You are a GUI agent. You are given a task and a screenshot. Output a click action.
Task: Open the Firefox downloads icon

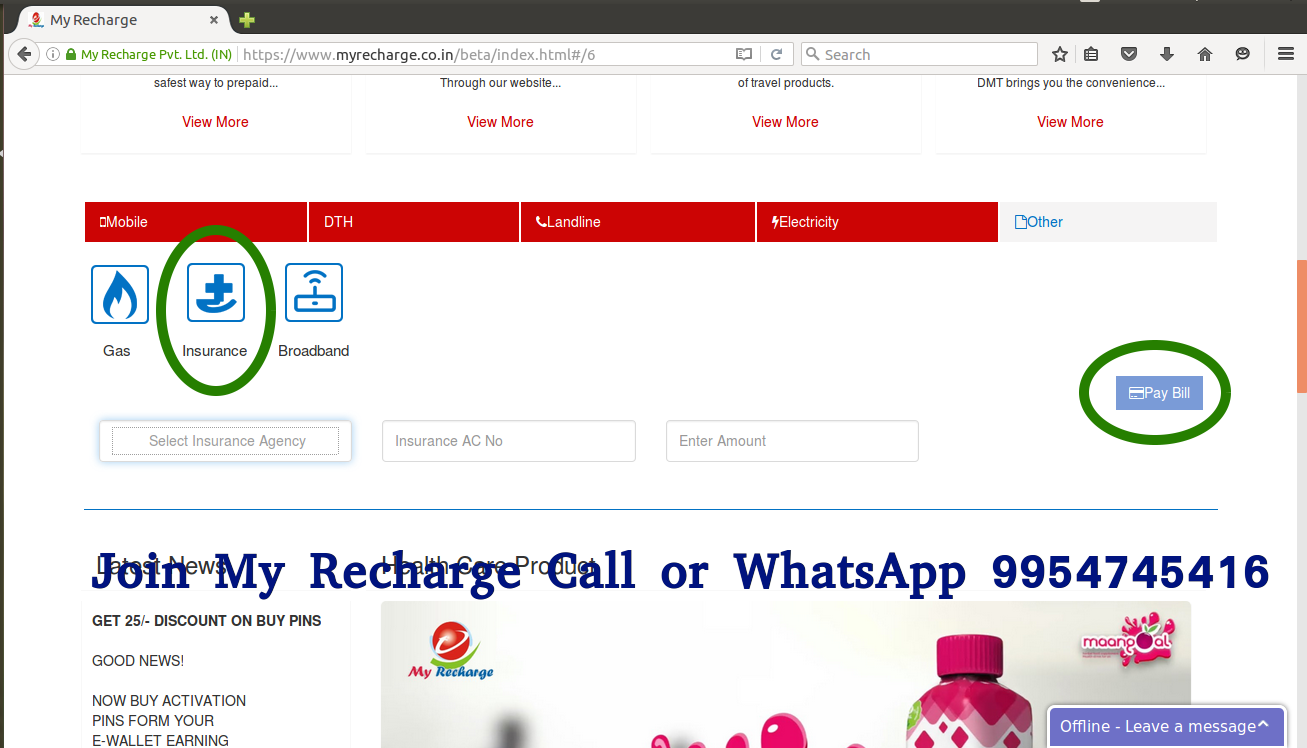1167,53
